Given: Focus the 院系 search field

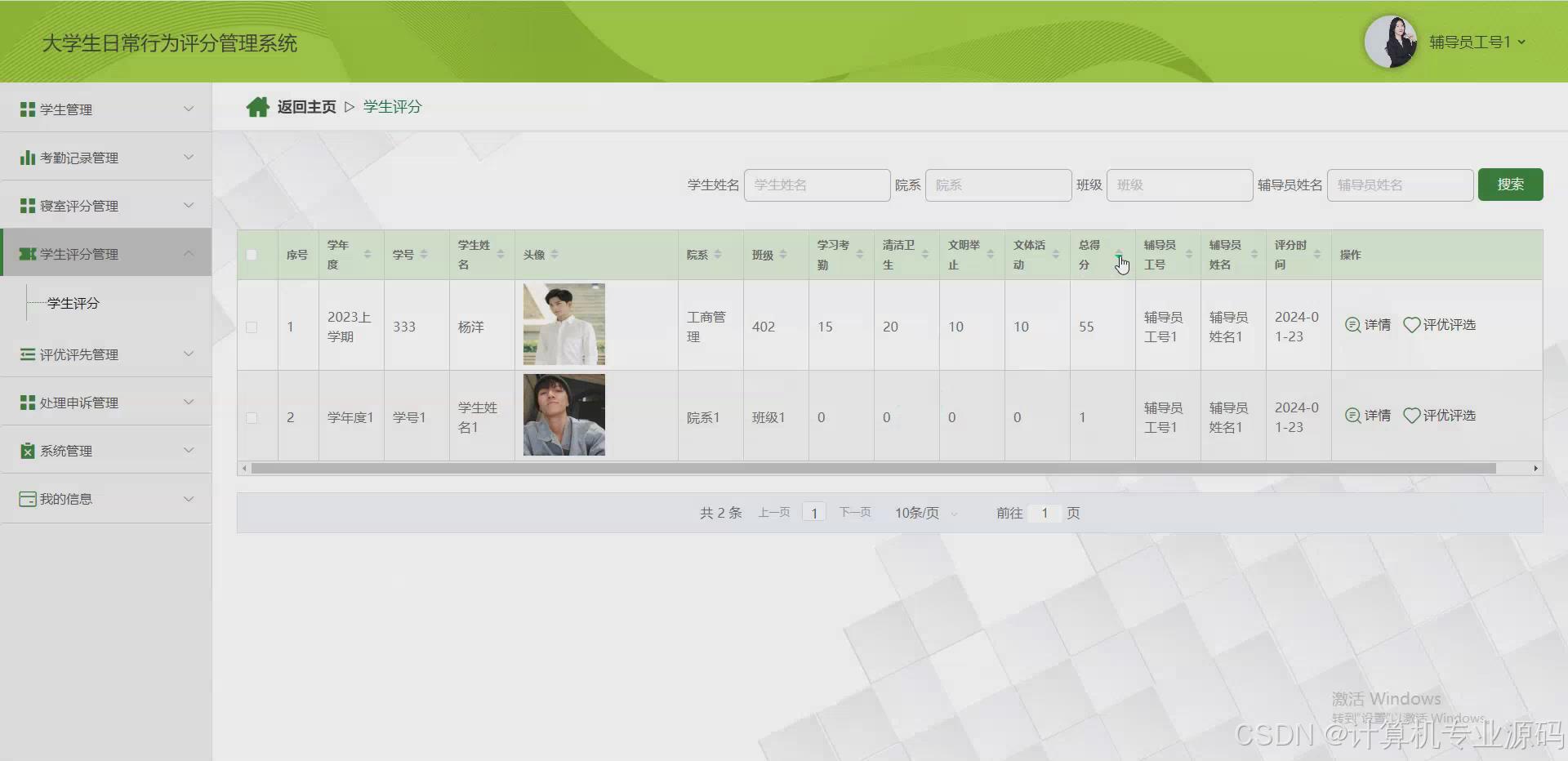Looking at the screenshot, I should [x=998, y=185].
